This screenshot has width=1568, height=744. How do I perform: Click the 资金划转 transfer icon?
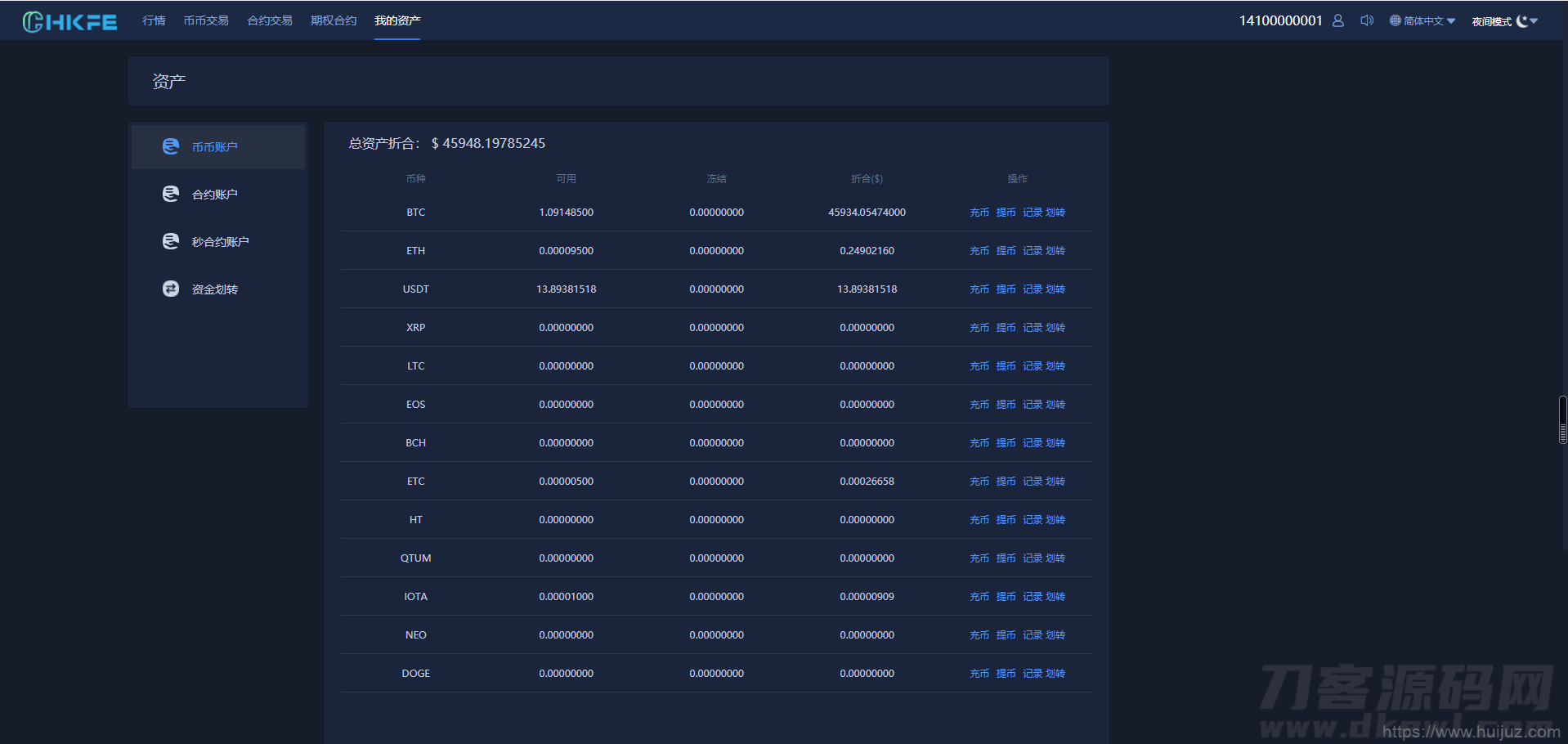pos(170,289)
